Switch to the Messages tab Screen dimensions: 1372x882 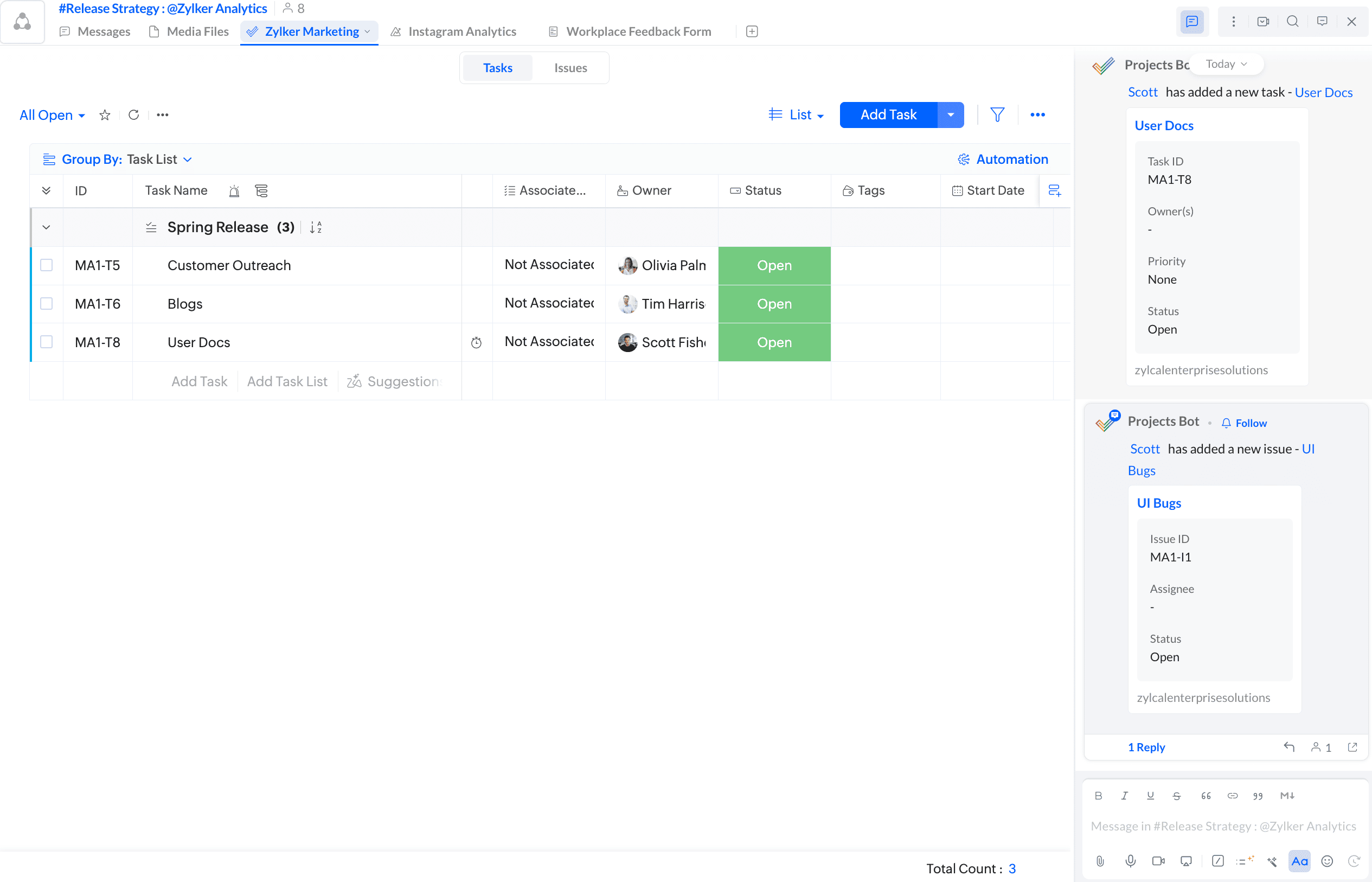[95, 31]
